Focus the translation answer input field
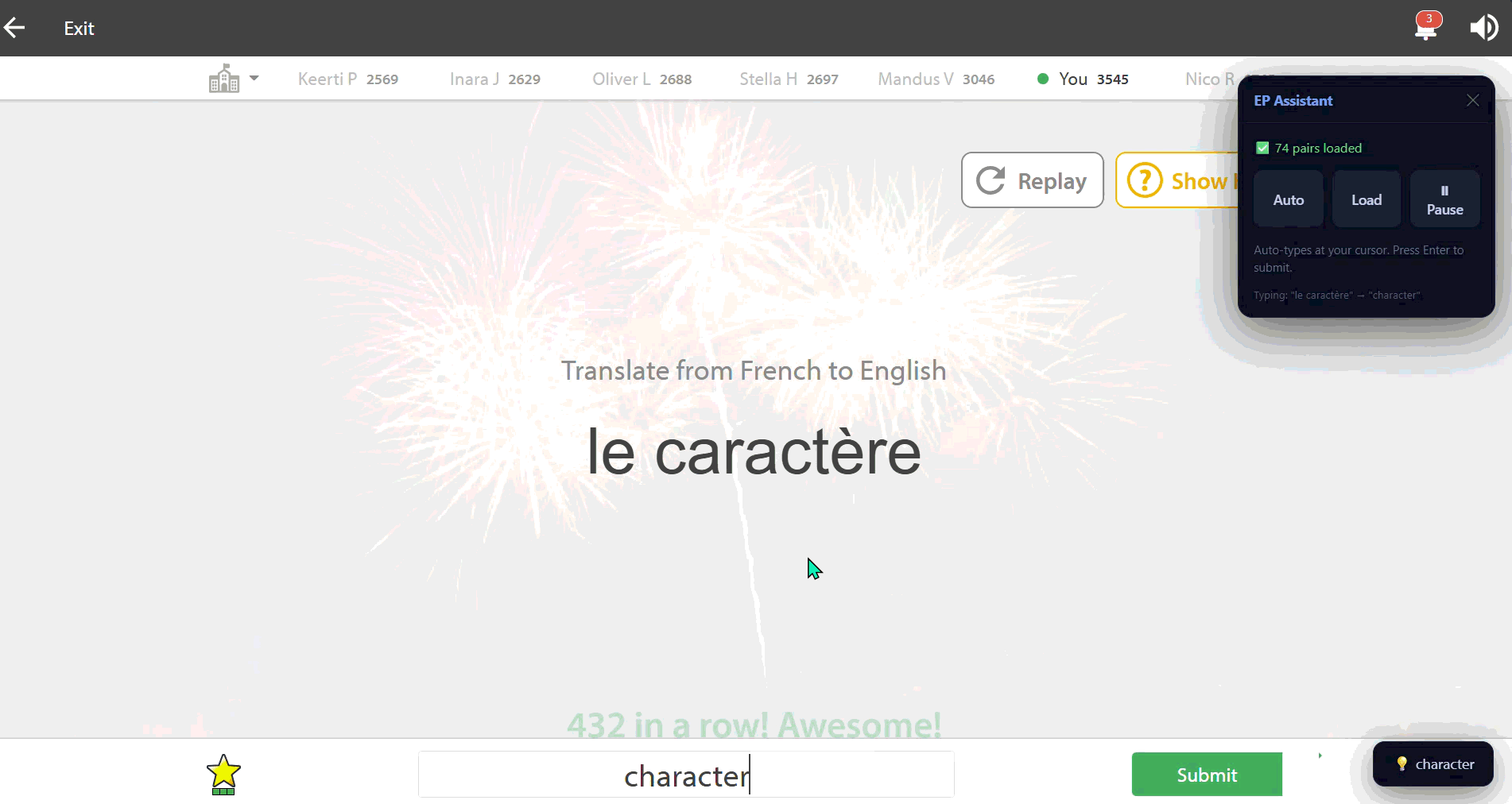Screen dimensions: 1512x804 pyautogui.click(x=686, y=775)
